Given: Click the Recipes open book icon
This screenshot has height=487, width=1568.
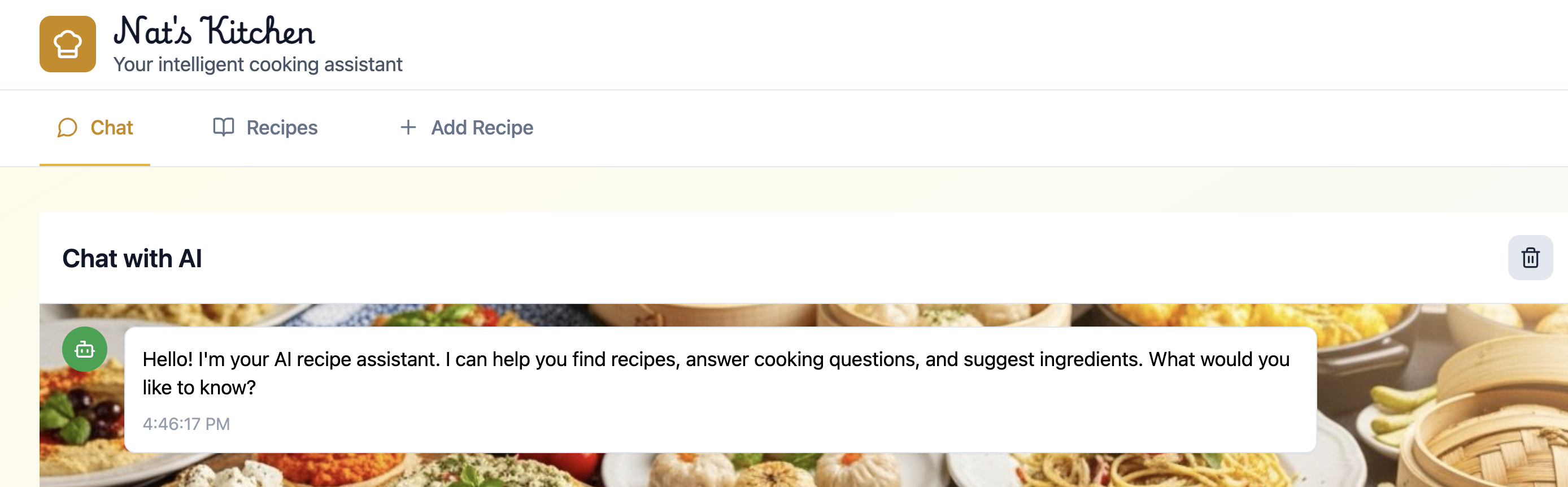Looking at the screenshot, I should [x=223, y=127].
